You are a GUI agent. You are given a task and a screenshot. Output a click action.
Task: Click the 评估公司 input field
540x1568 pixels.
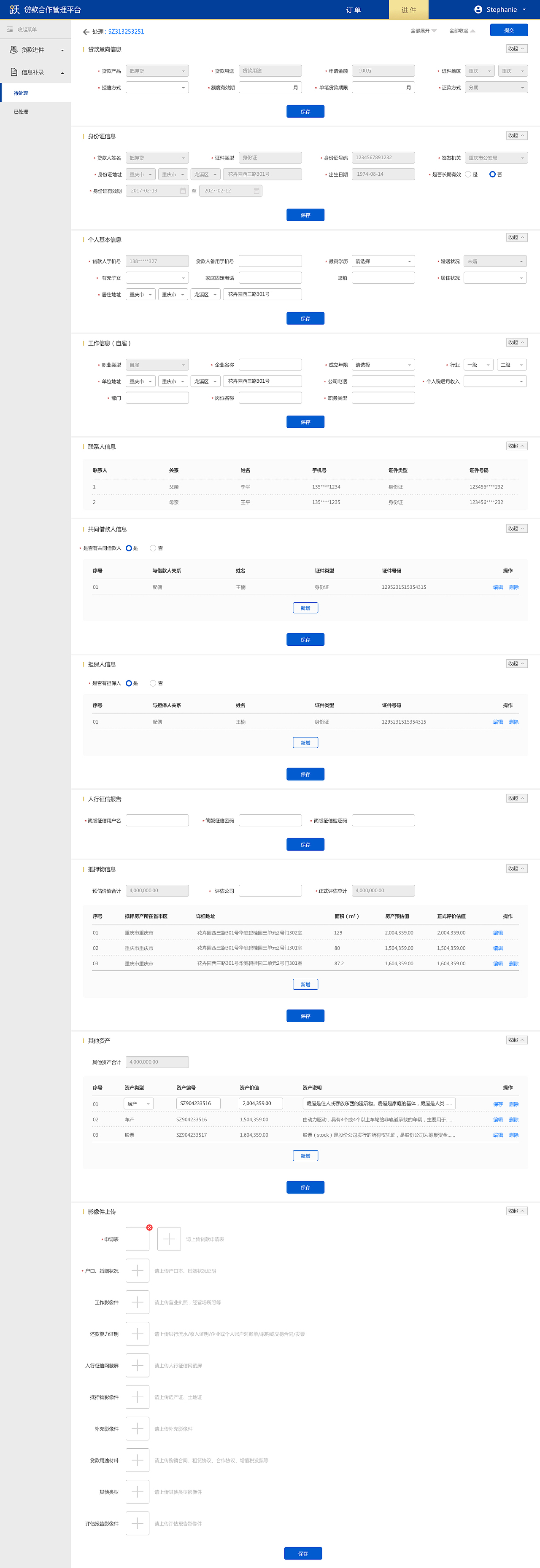click(270, 891)
